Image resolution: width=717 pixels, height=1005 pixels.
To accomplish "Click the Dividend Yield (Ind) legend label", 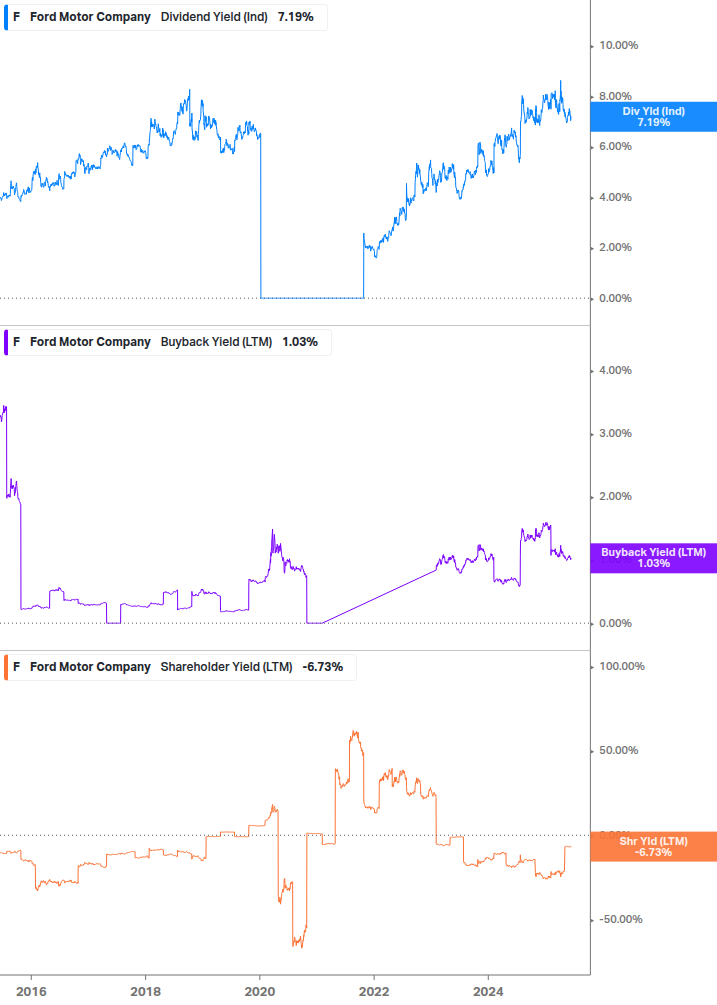I will click(x=214, y=17).
